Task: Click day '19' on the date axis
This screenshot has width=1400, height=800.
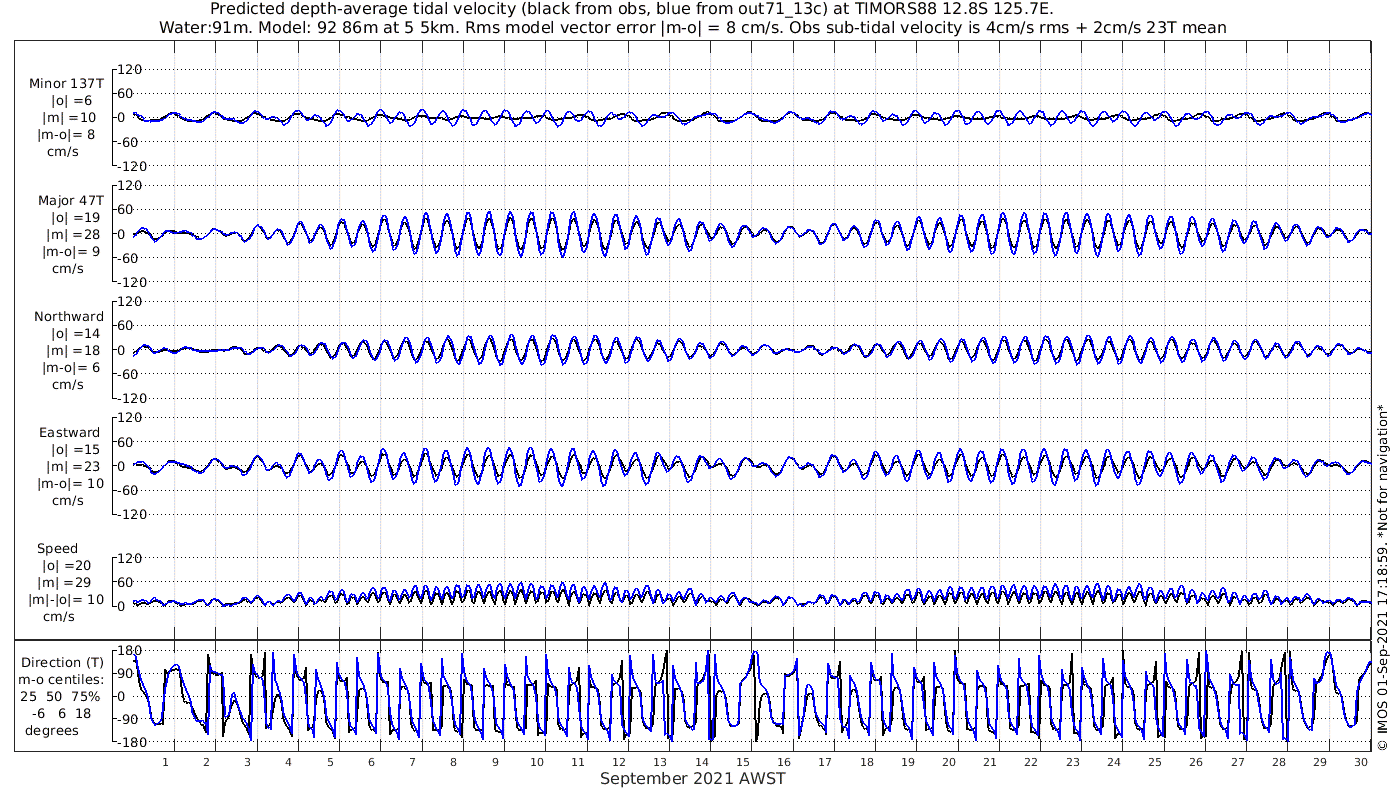Action: pos(907,762)
